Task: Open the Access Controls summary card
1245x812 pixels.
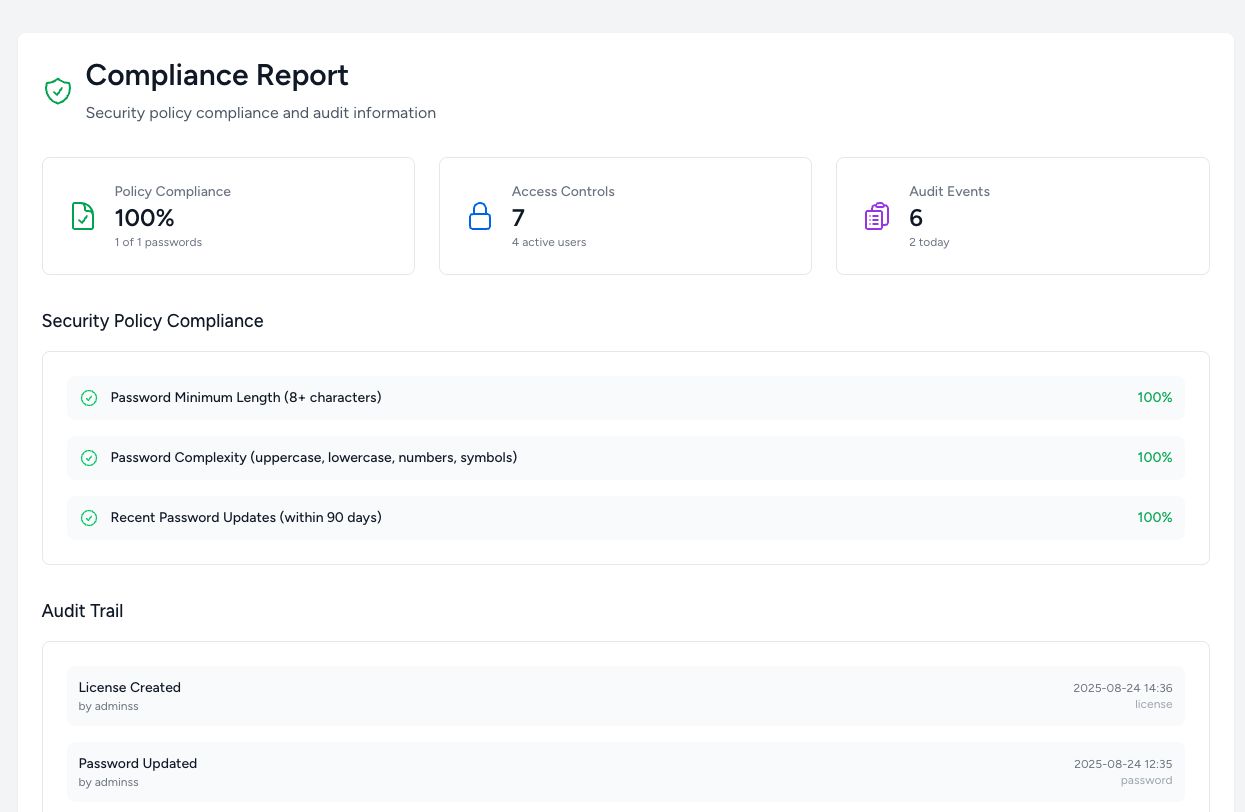Action: click(625, 216)
